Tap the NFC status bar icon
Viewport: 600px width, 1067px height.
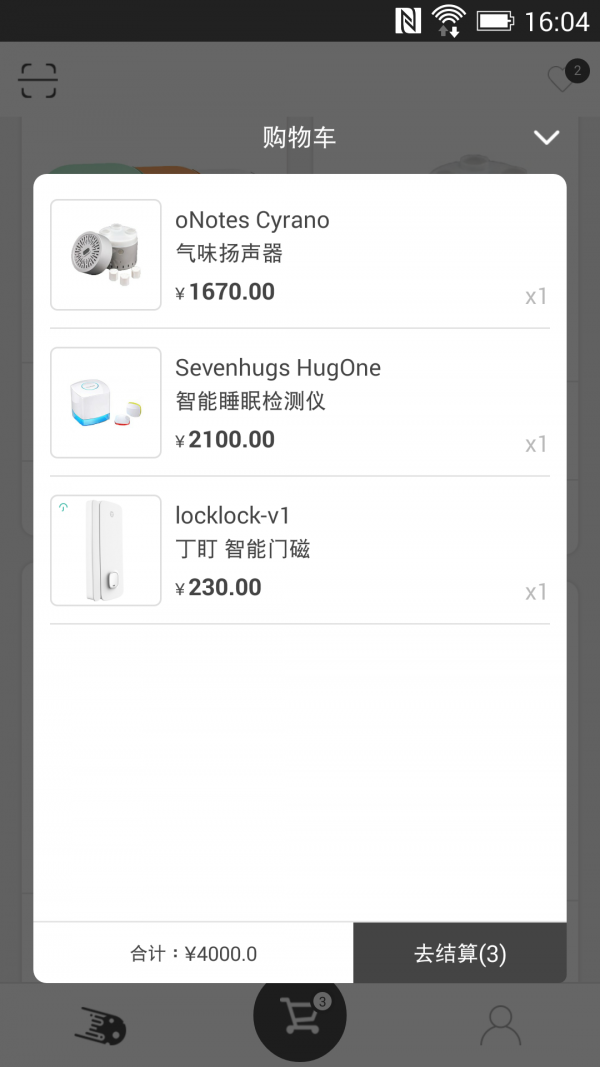408,20
